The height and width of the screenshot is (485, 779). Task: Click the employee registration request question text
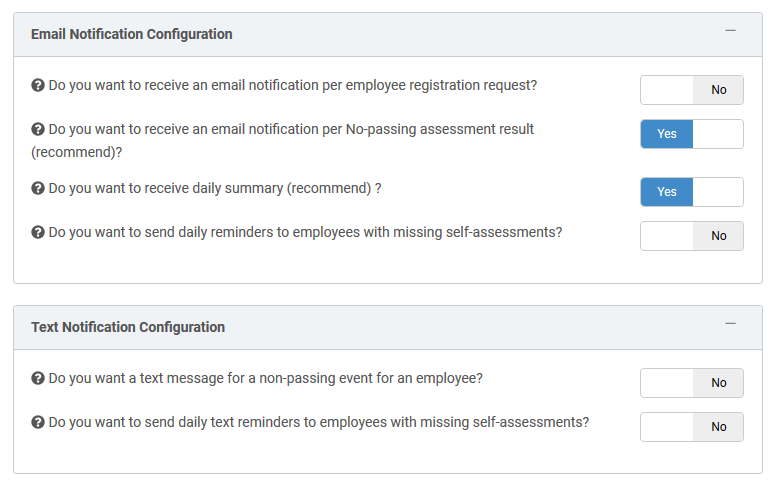pos(293,85)
